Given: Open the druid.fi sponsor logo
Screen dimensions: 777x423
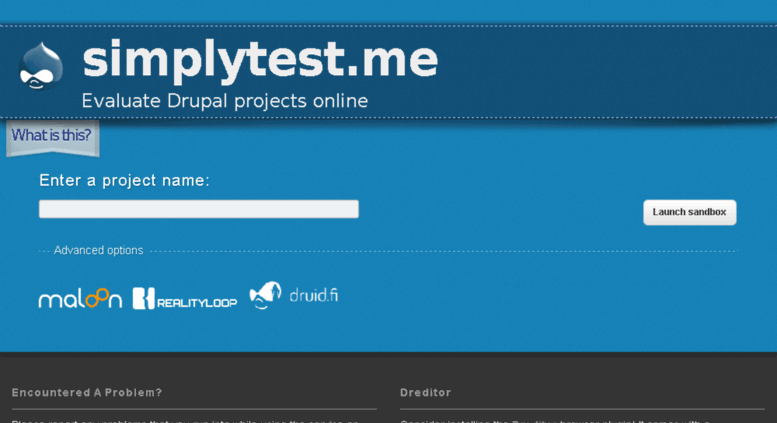Looking at the screenshot, I should (294, 295).
